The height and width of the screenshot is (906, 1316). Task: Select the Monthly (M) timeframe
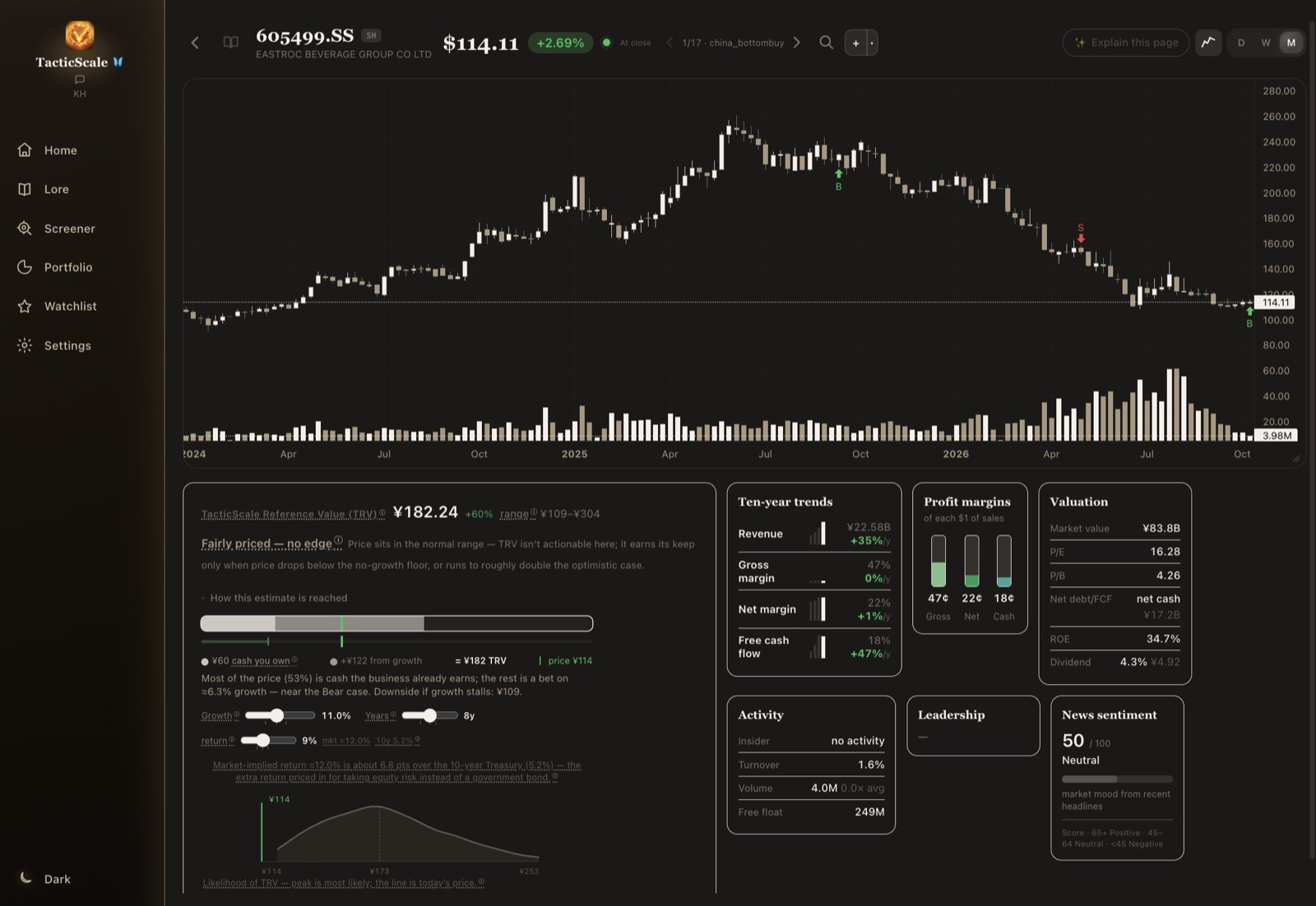pos(1291,43)
